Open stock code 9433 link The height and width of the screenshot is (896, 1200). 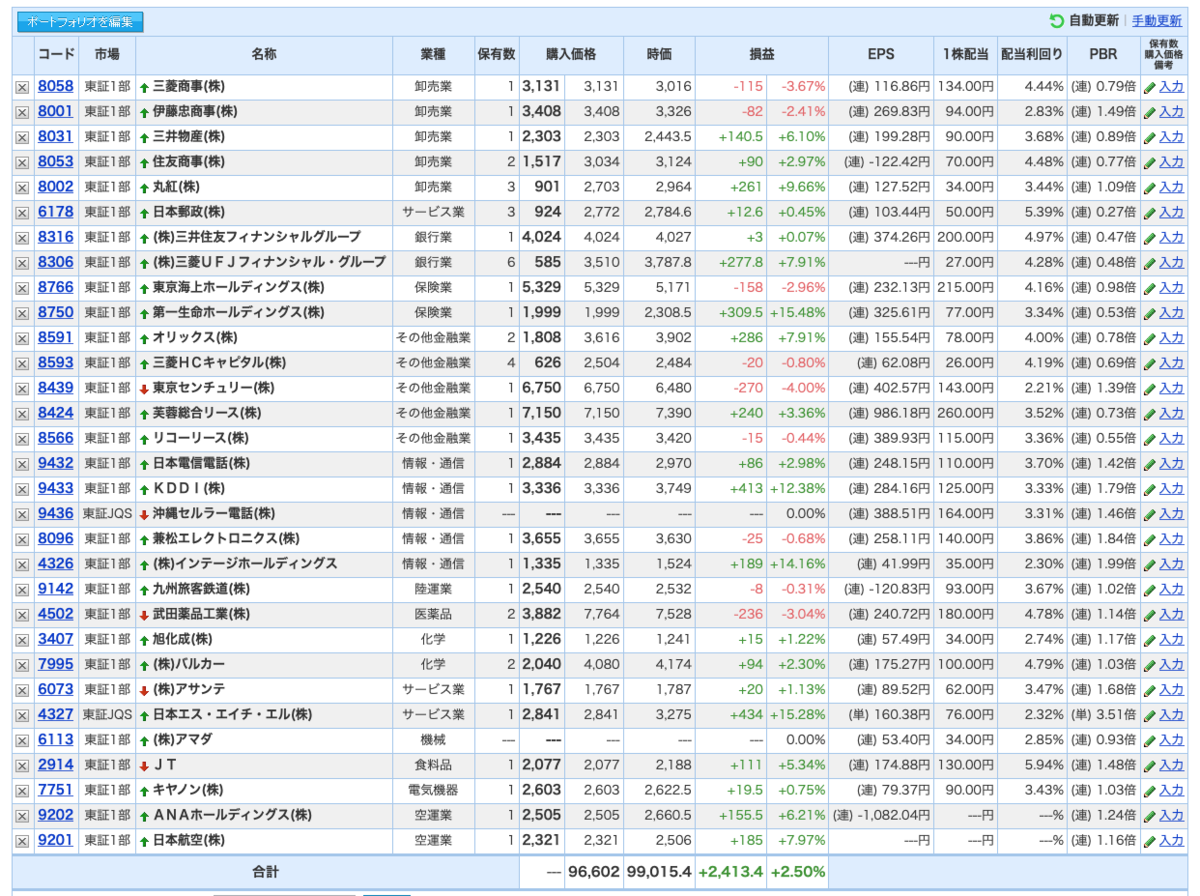pyautogui.click(x=56, y=488)
